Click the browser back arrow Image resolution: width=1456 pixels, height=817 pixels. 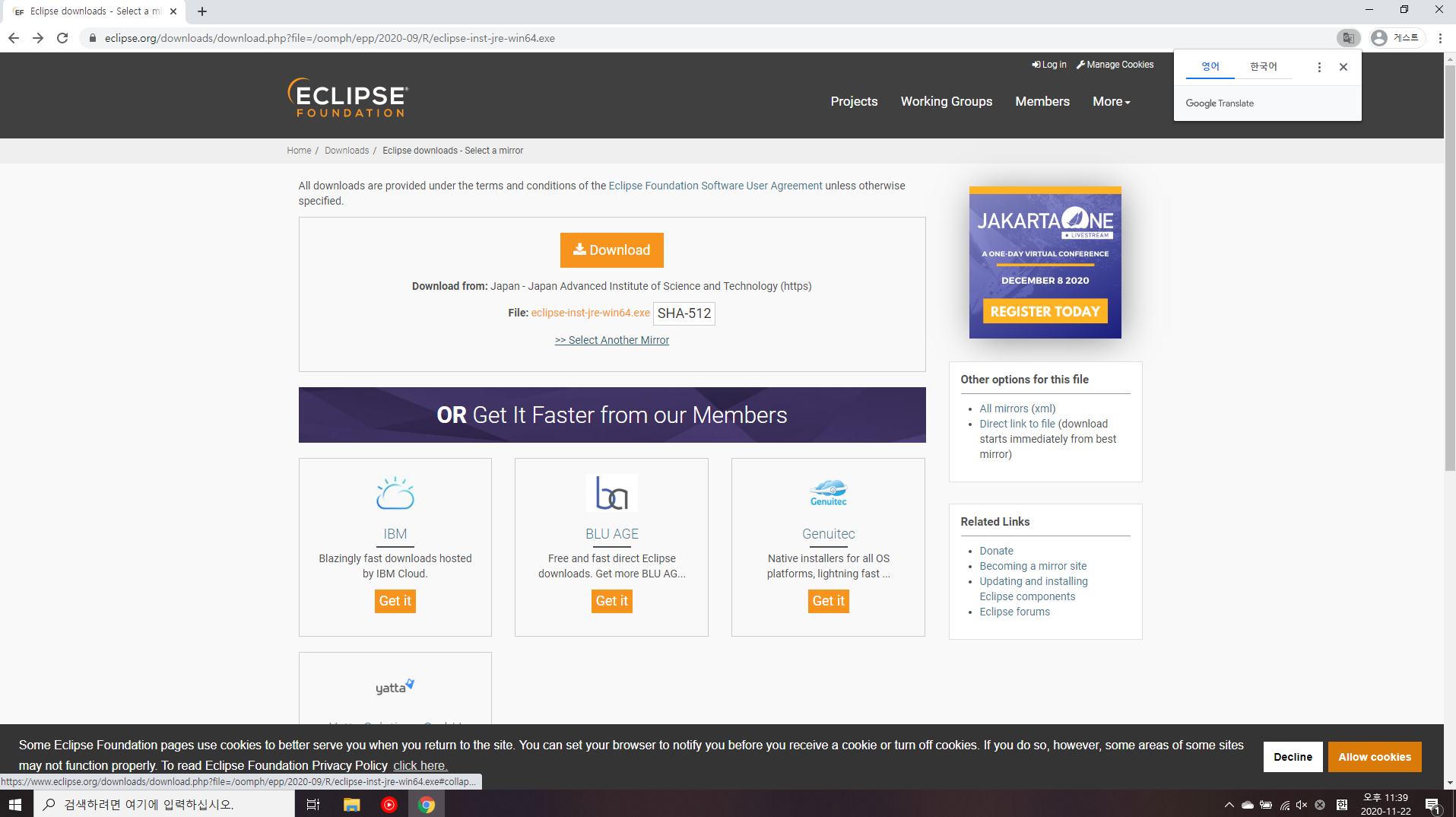coord(14,38)
